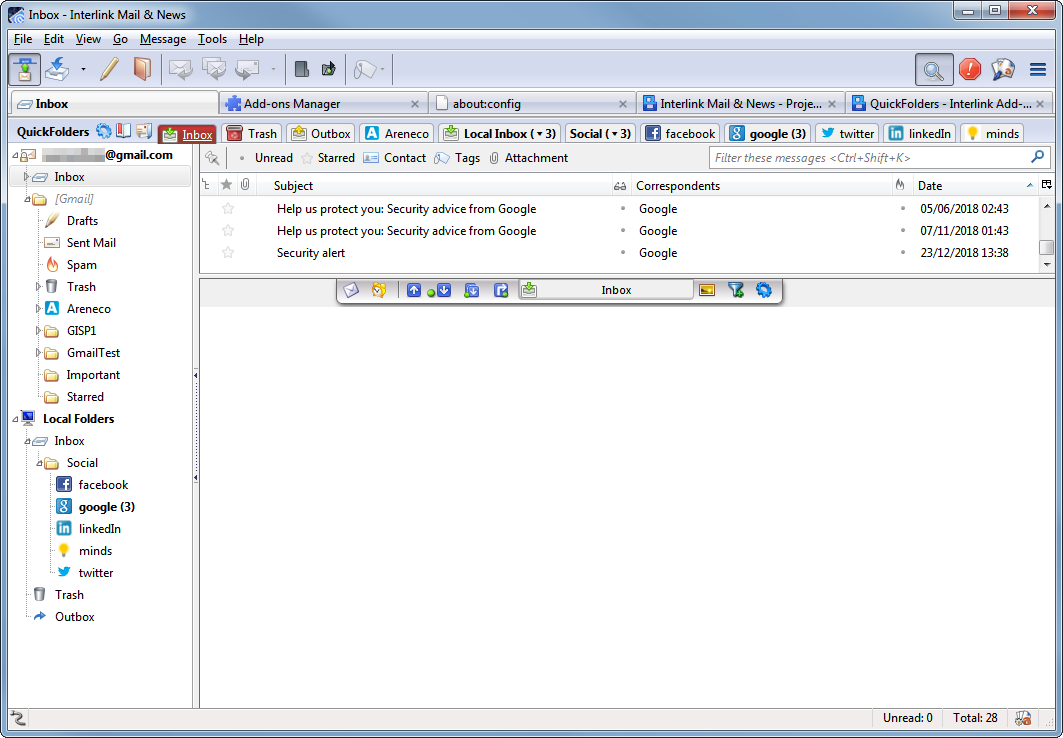This screenshot has height=738, width=1063.
Task: Click the Forward icon in main toolbar
Action: coord(247,69)
